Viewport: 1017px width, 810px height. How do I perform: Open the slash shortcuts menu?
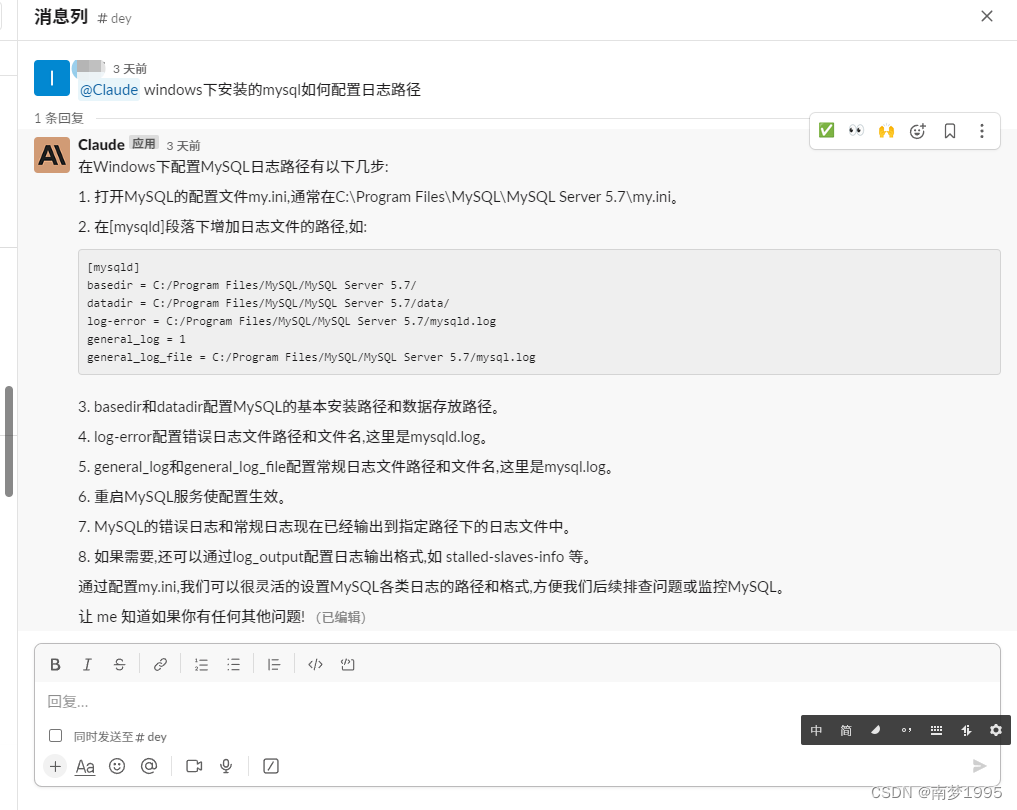click(x=271, y=766)
